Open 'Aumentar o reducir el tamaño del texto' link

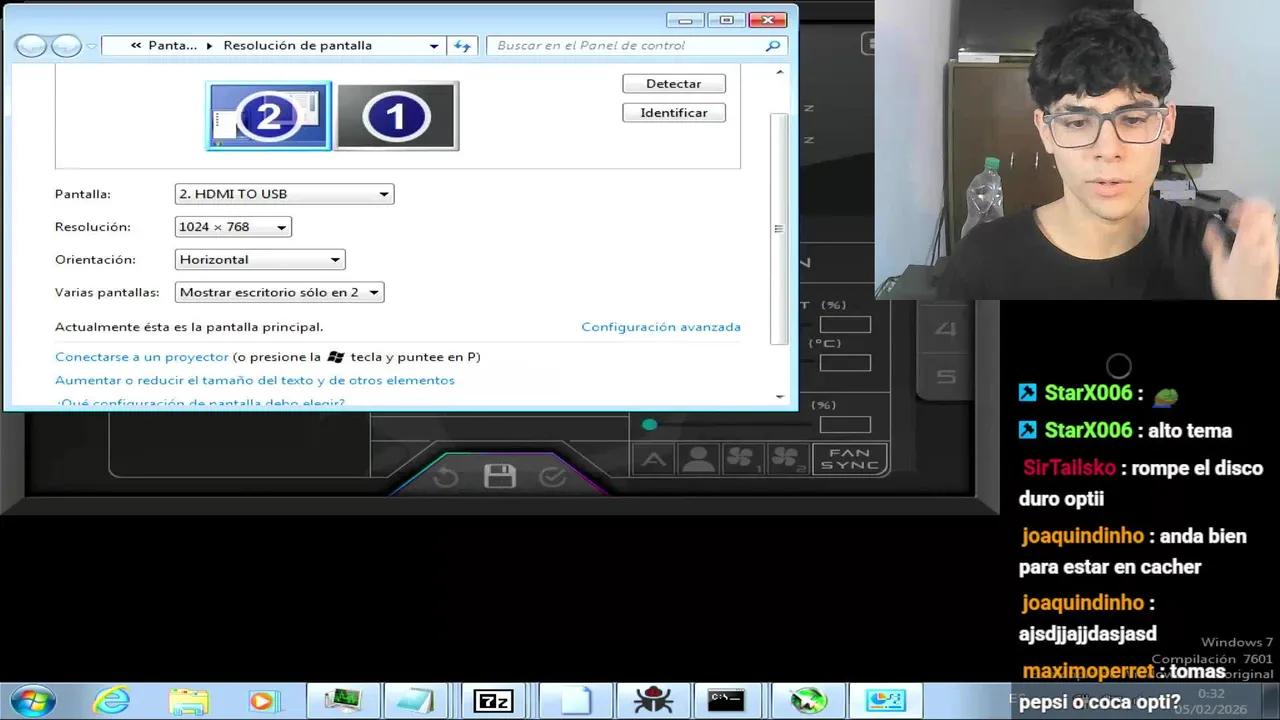(255, 380)
